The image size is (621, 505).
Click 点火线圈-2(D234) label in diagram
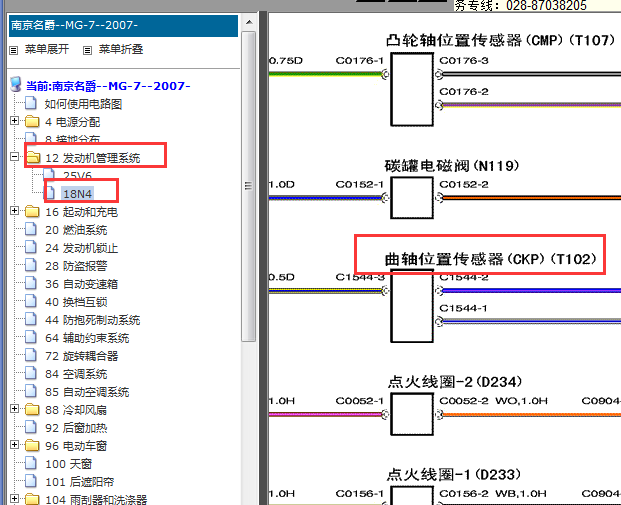tap(455, 382)
